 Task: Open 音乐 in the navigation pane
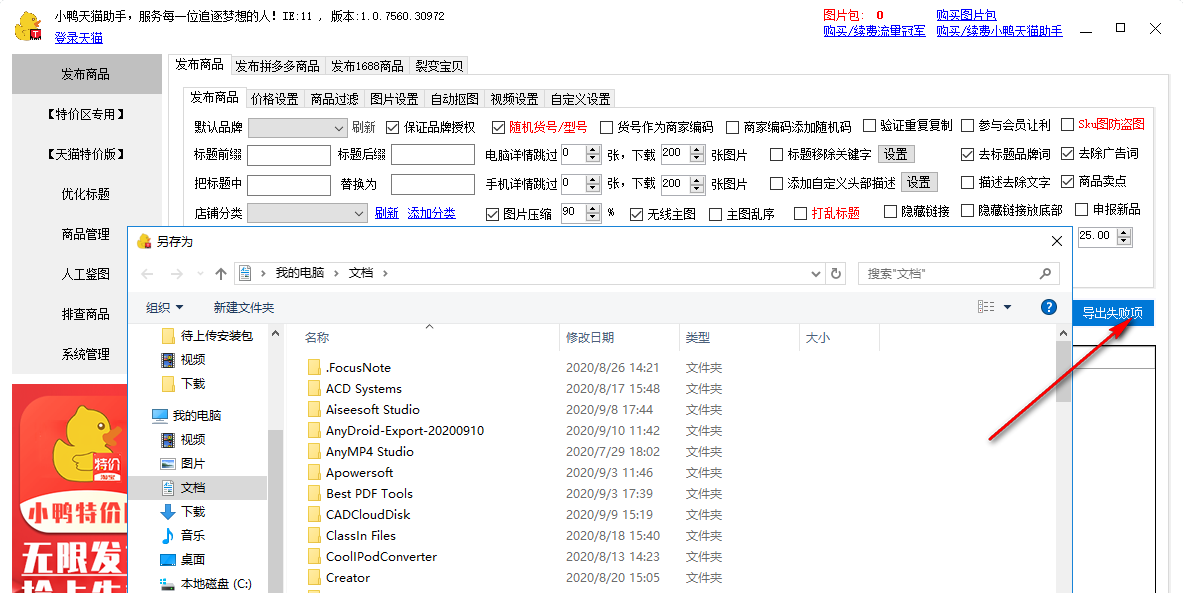point(192,536)
